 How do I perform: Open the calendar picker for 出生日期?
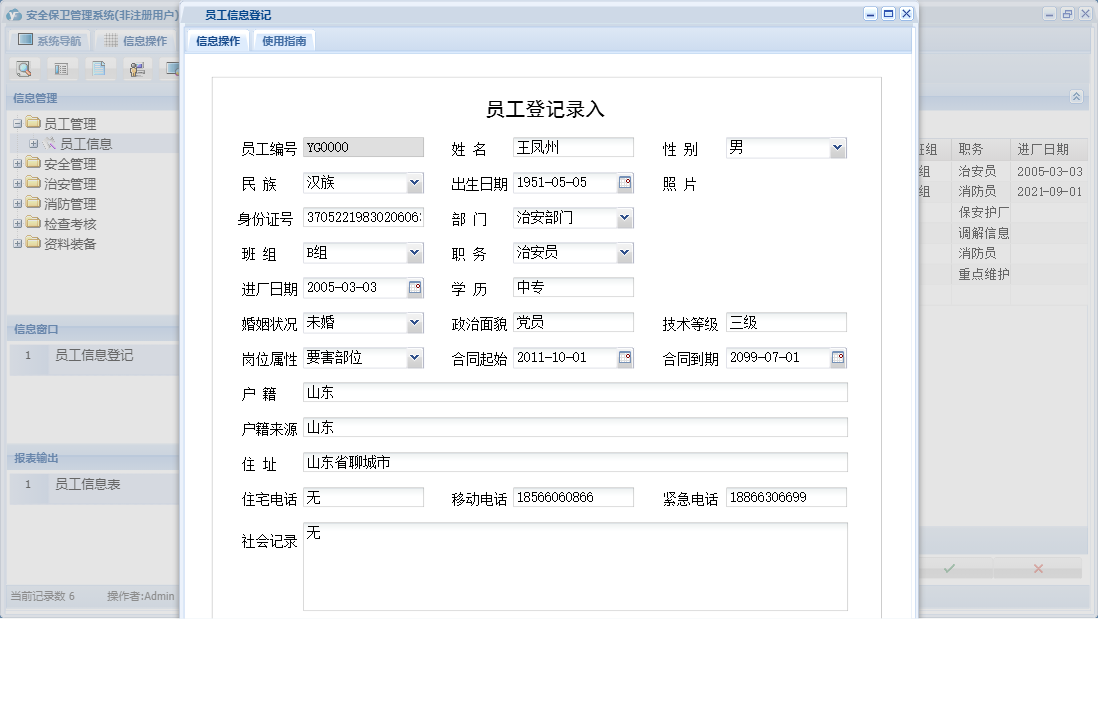pyautogui.click(x=625, y=182)
